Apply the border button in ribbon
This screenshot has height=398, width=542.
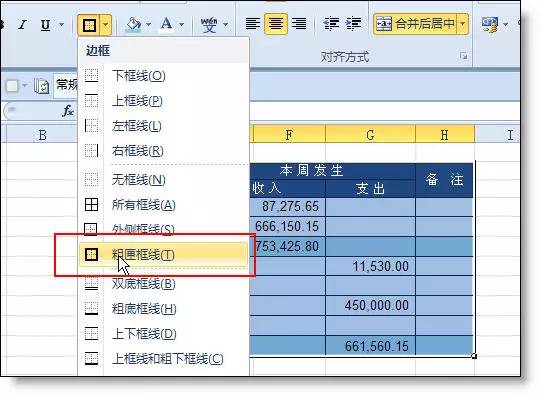click(x=89, y=25)
